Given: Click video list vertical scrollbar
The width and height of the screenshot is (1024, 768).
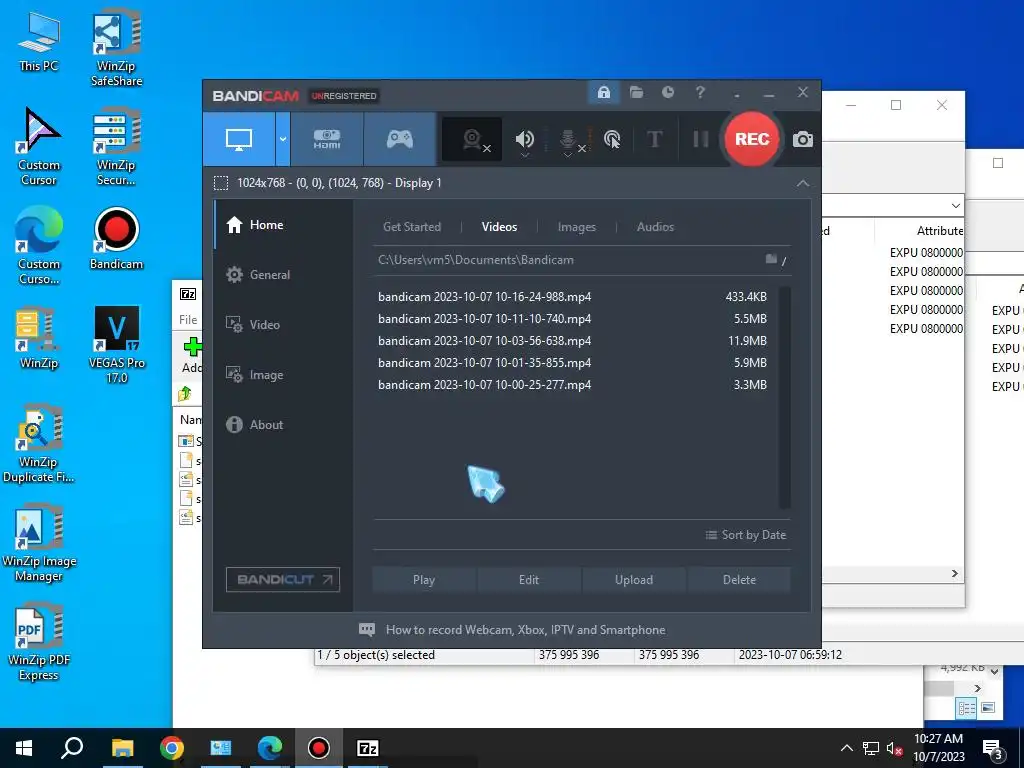Looking at the screenshot, I should (x=785, y=397).
